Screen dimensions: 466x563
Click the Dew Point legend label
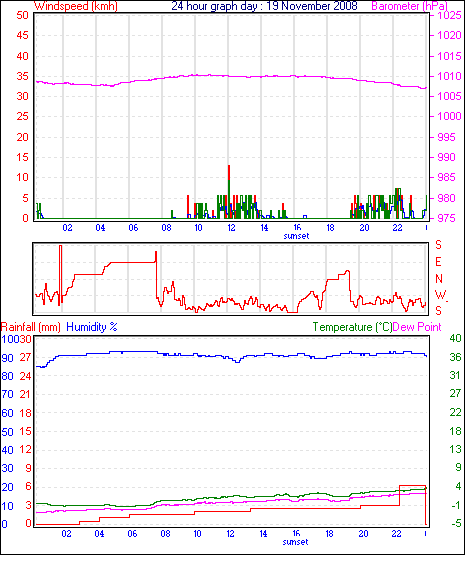point(417,327)
